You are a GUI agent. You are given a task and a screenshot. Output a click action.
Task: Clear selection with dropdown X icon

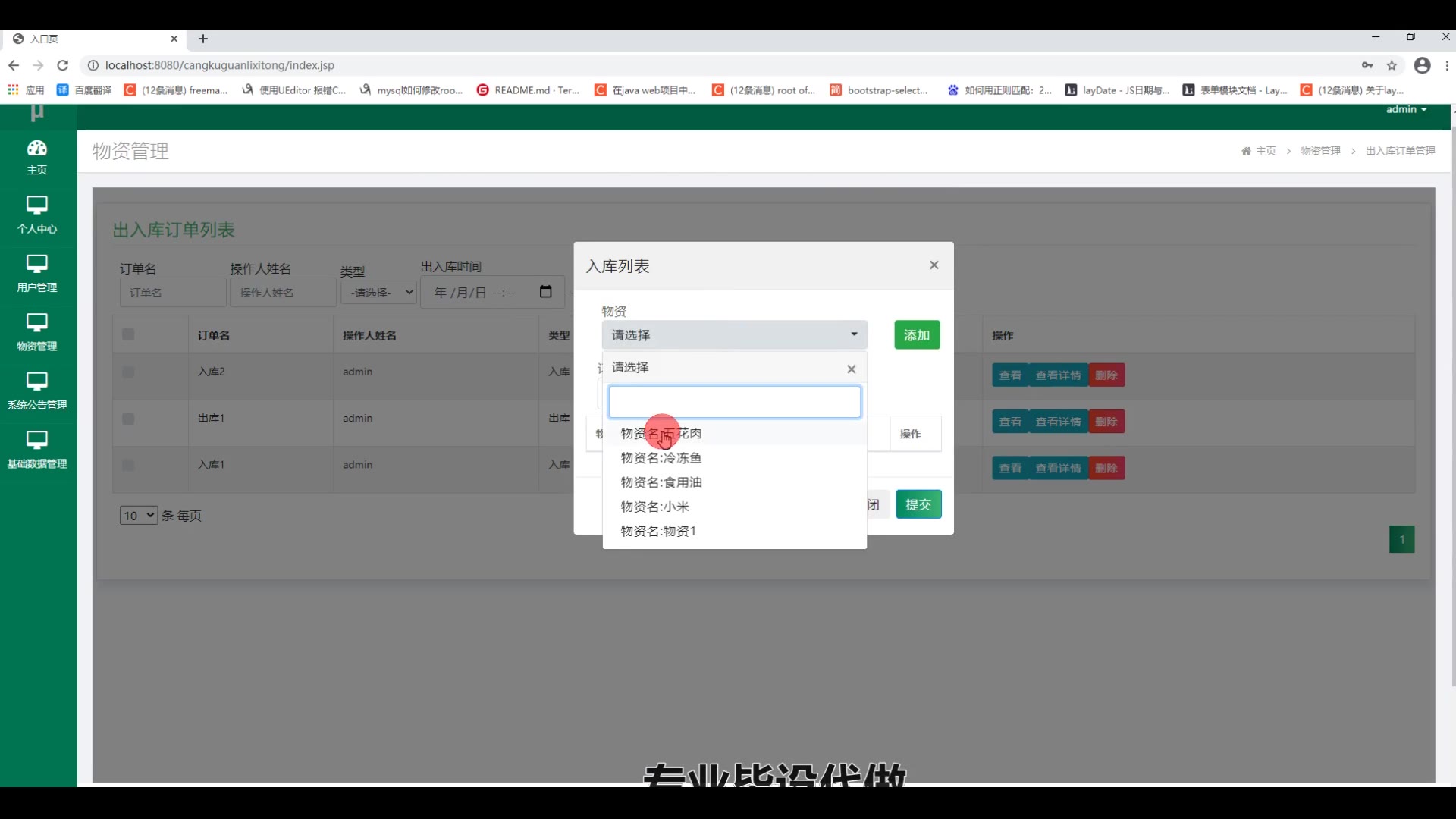tap(851, 369)
